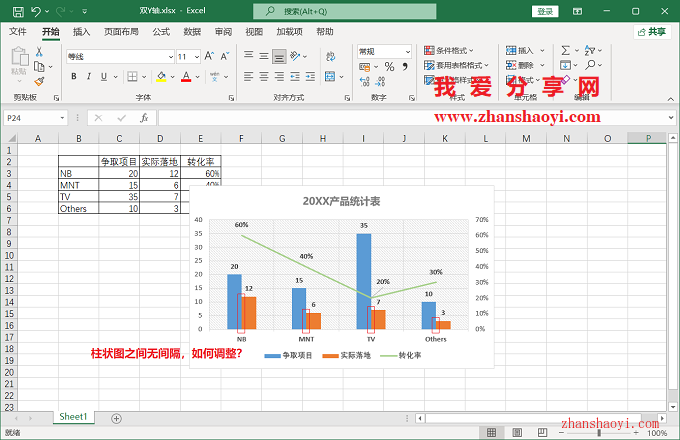
Task: Click the Paste clipboard icon
Action: (x=19, y=58)
